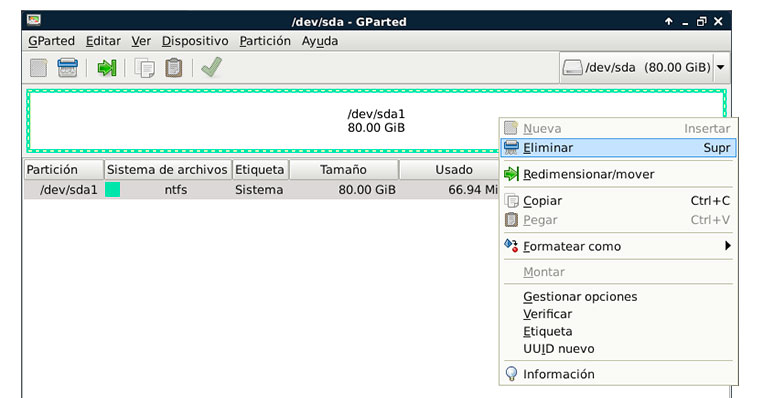
Task: Choose Verificar in the context menu
Action: tap(618, 314)
